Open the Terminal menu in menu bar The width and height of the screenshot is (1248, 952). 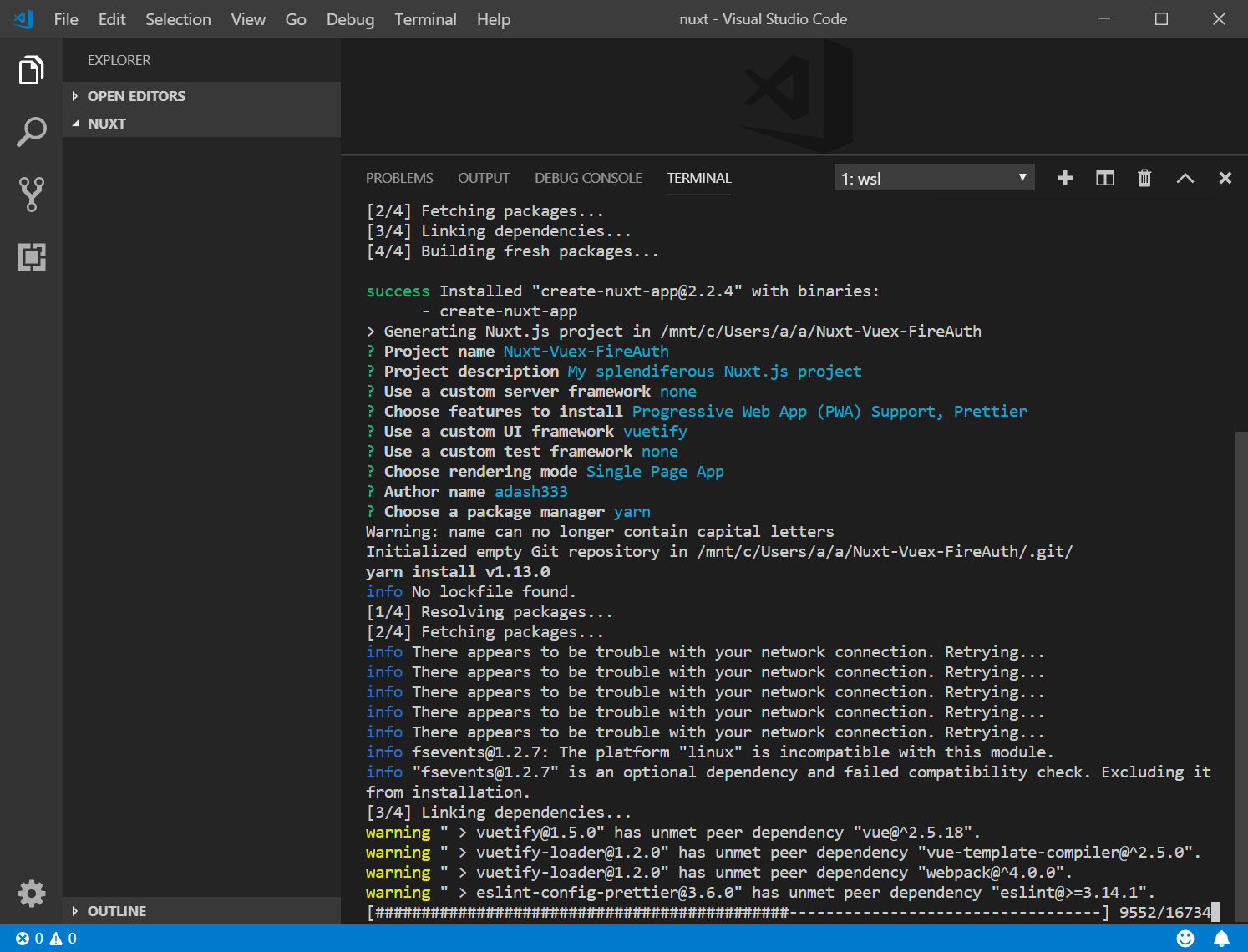click(425, 19)
